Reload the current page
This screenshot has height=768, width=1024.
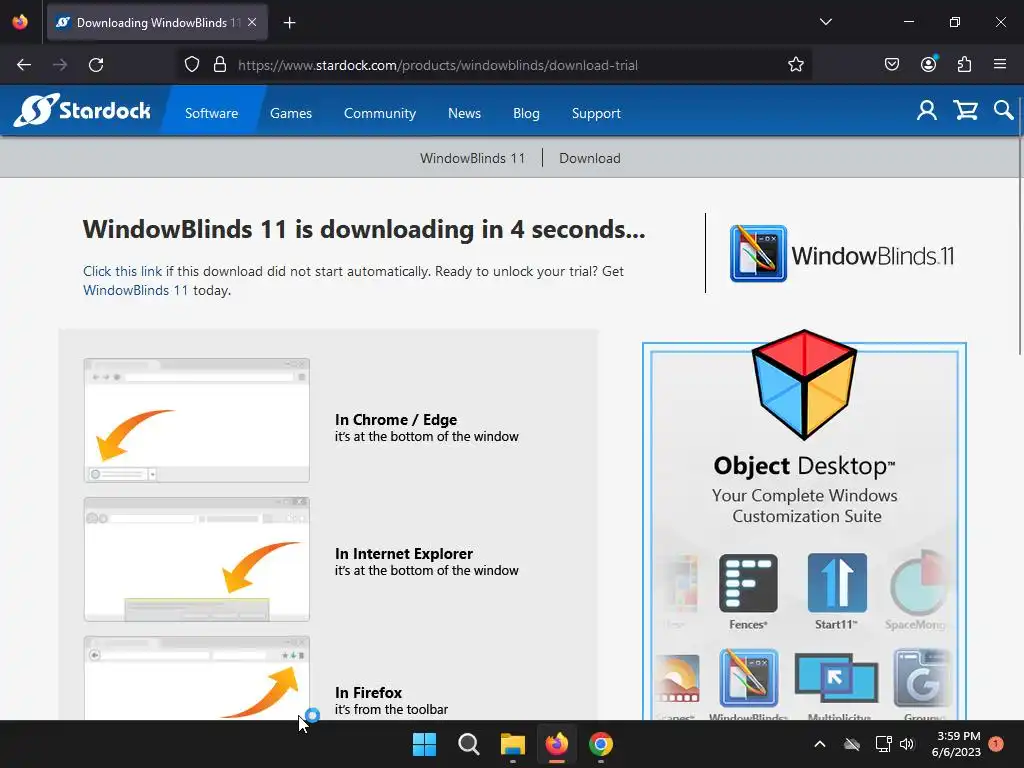(x=96, y=65)
